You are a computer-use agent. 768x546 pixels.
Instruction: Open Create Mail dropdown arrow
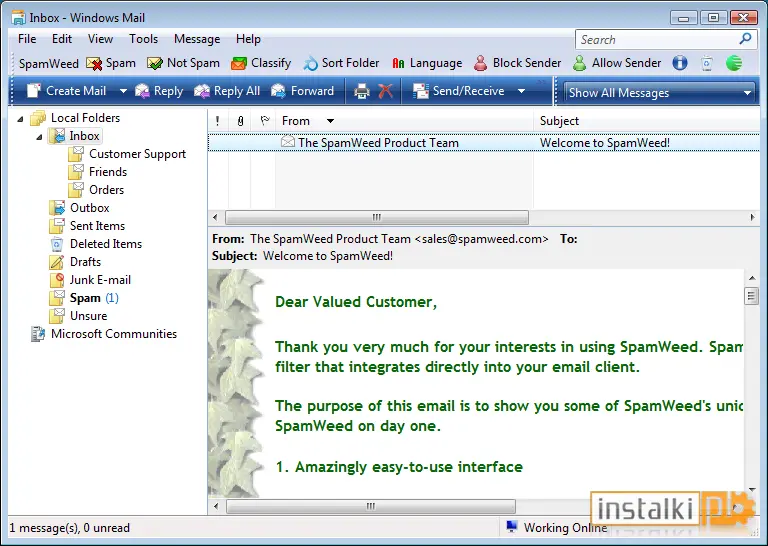[x=123, y=91]
